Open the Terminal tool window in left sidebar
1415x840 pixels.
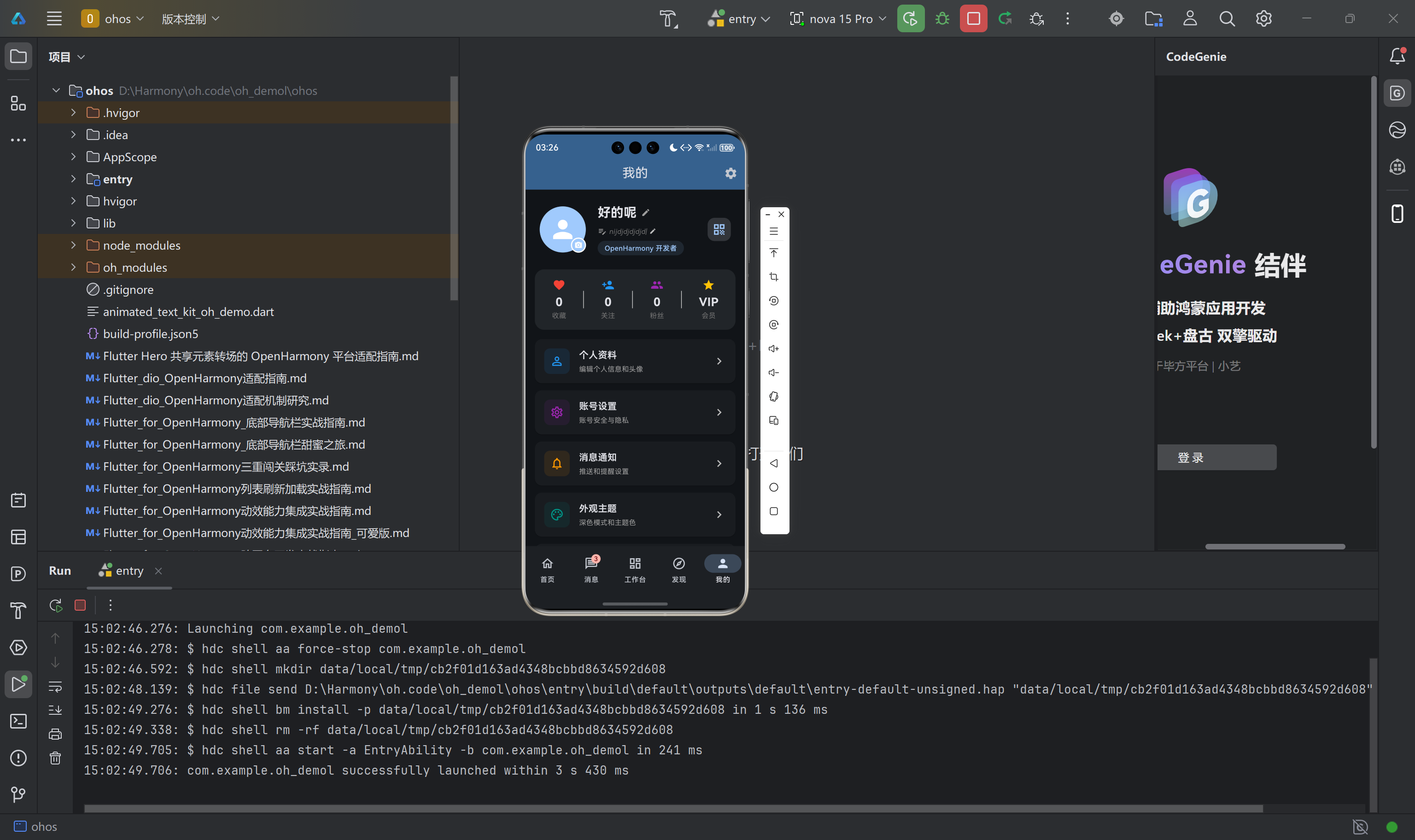(18, 721)
